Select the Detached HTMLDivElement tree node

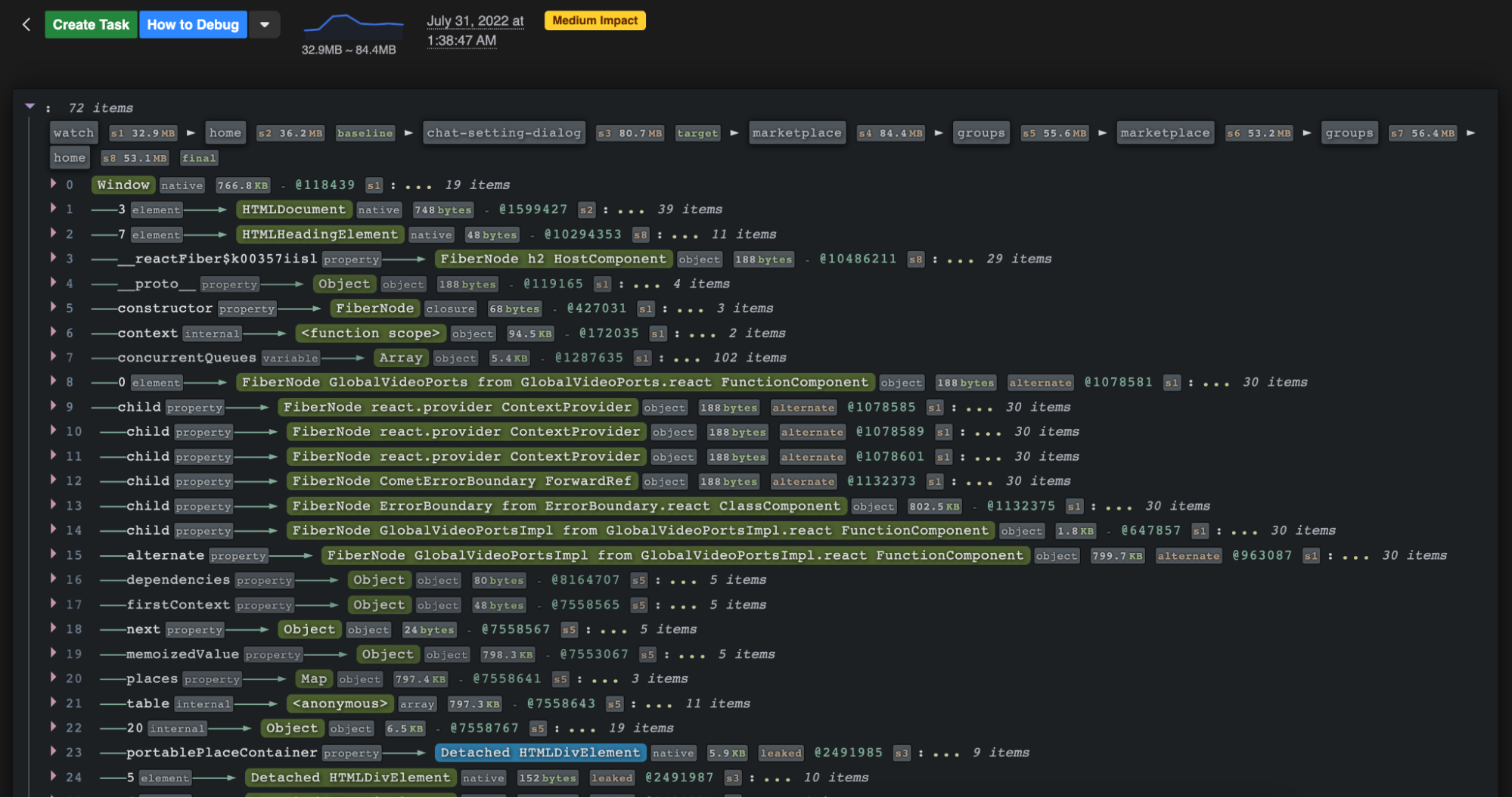coord(540,753)
